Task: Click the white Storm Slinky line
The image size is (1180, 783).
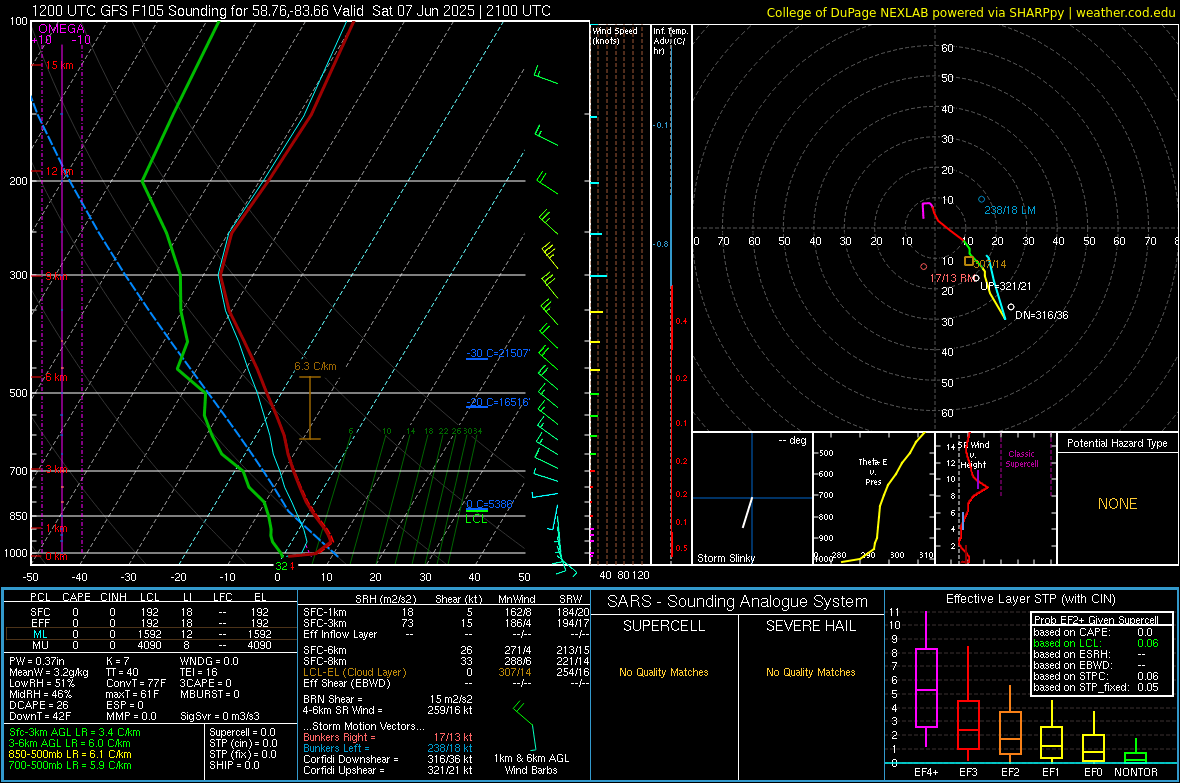Action: (747, 512)
